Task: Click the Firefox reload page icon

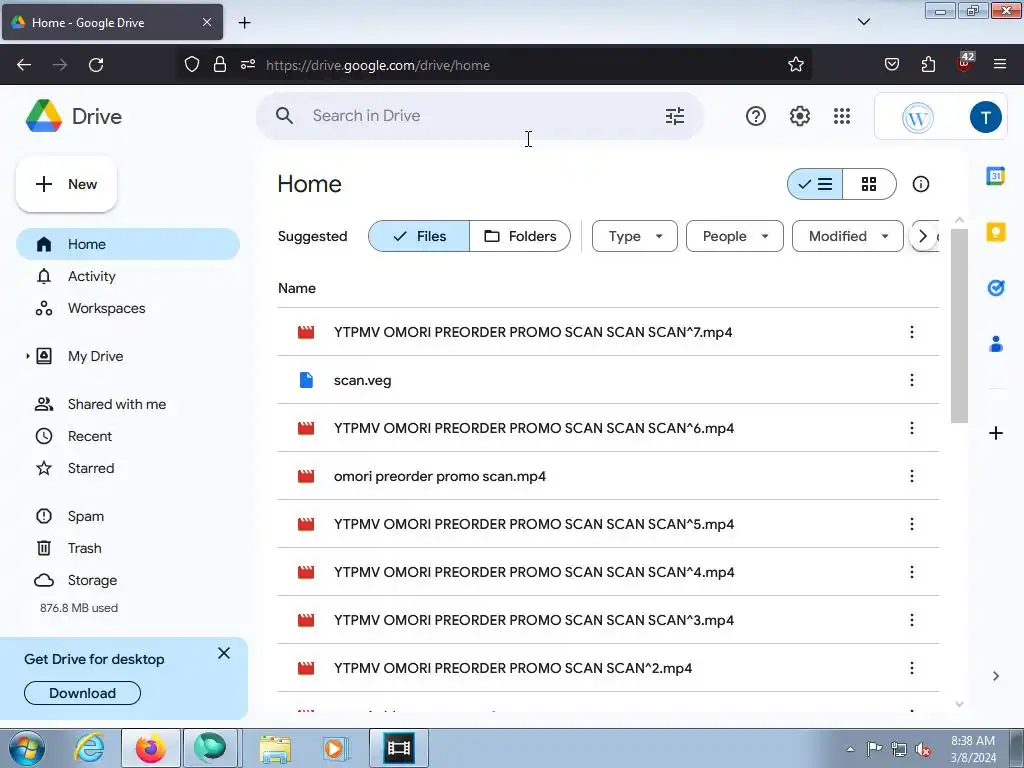Action: pyautogui.click(x=96, y=65)
